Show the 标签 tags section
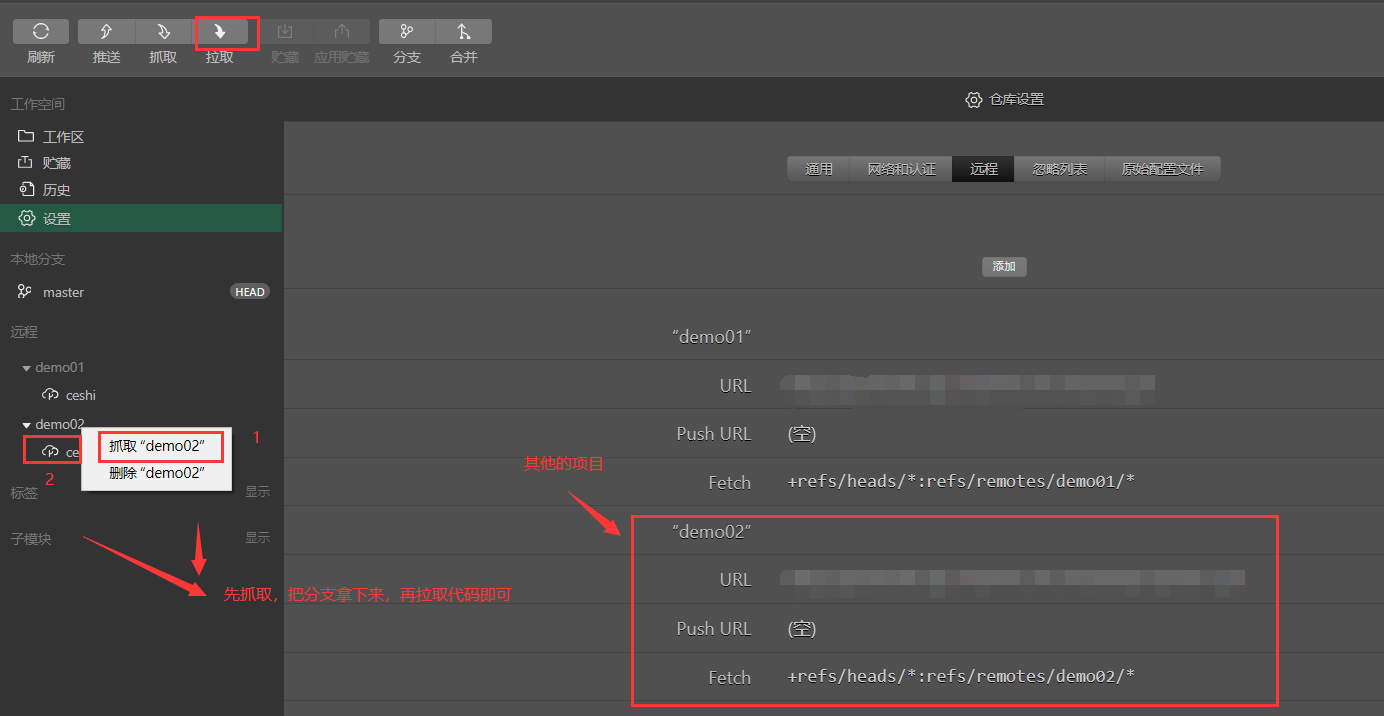Image resolution: width=1384 pixels, height=716 pixels. [257, 492]
